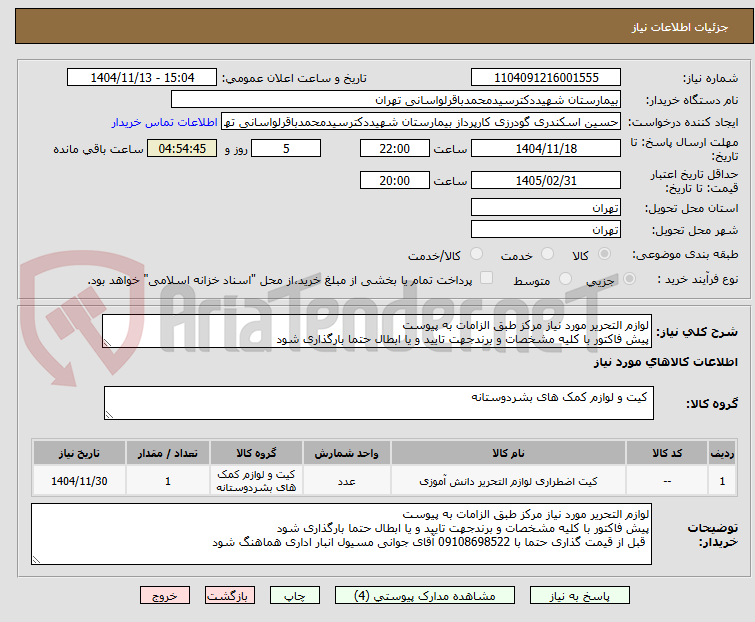The height and width of the screenshot is (622, 755).
Task: Click the نام کالا column header
Action: (x=508, y=453)
